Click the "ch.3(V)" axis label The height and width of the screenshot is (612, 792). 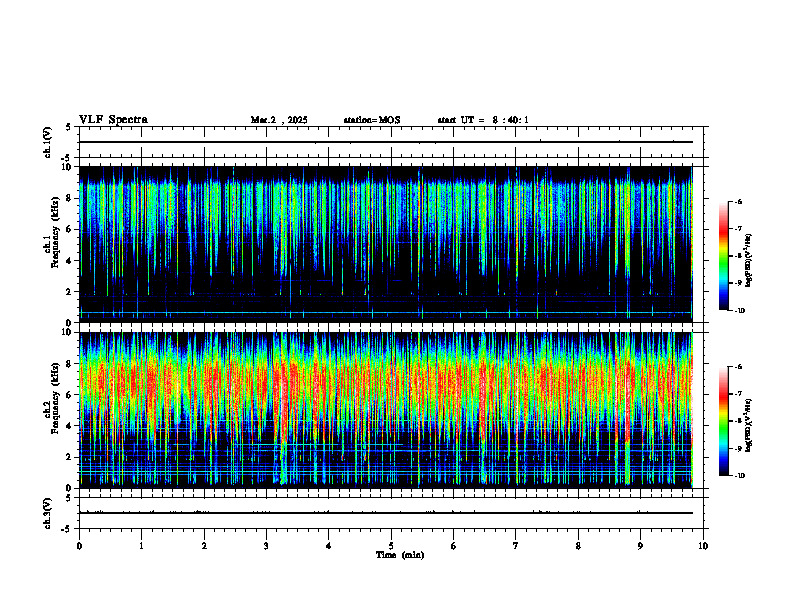click(48, 513)
